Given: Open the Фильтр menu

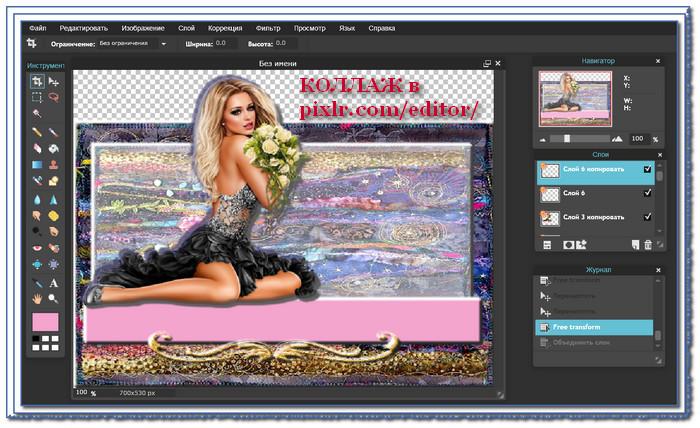Looking at the screenshot, I should point(268,28).
